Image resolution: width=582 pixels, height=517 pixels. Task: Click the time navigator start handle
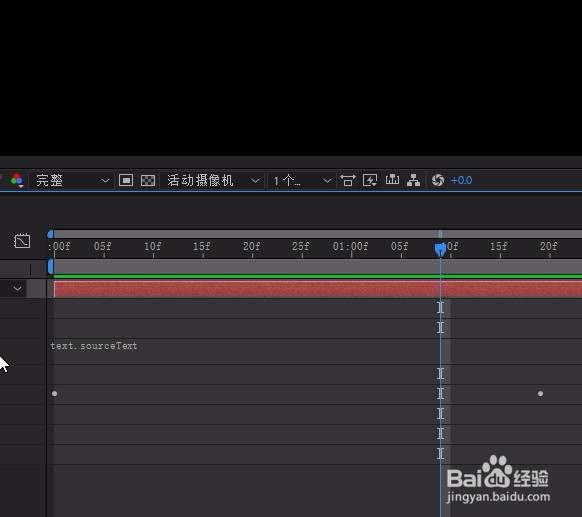tap(50, 234)
